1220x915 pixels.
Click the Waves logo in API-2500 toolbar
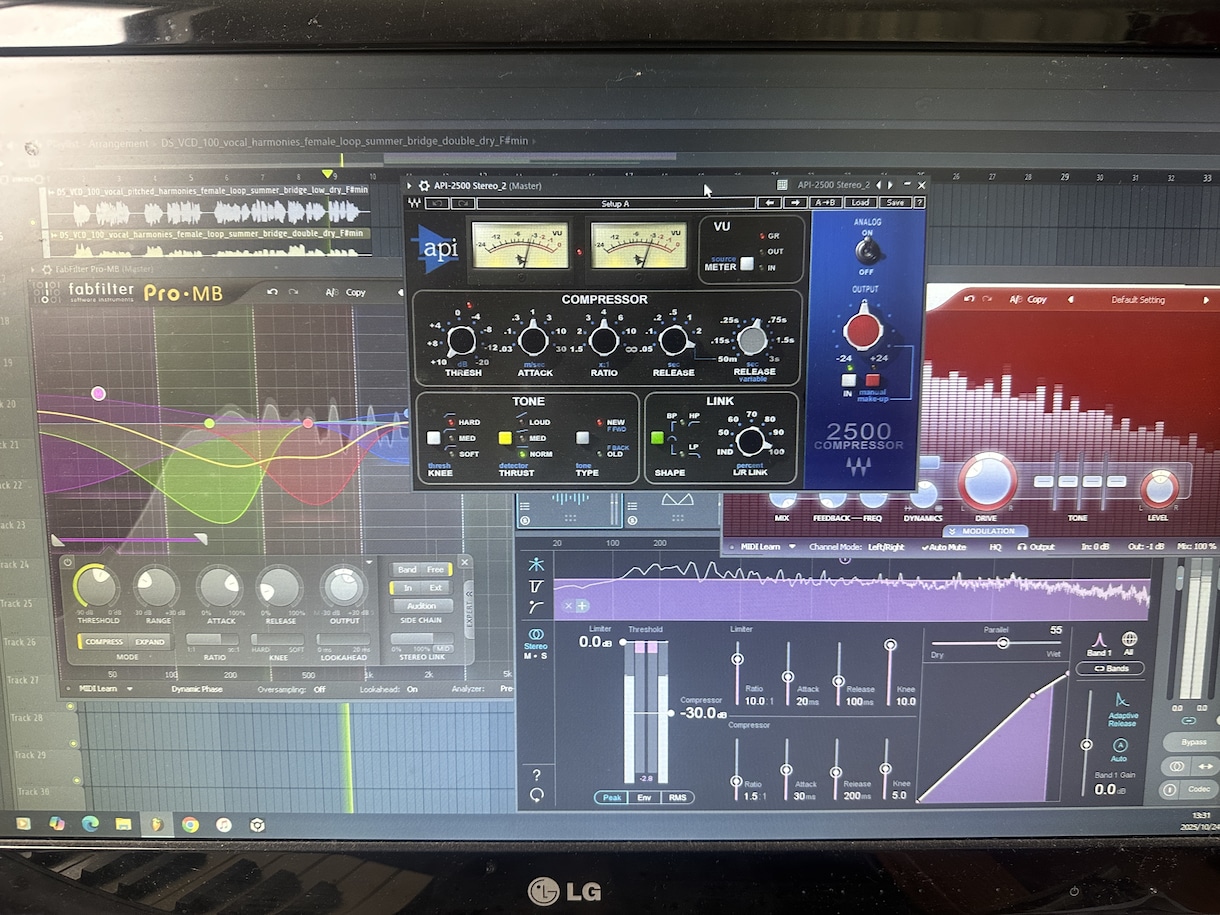[414, 203]
